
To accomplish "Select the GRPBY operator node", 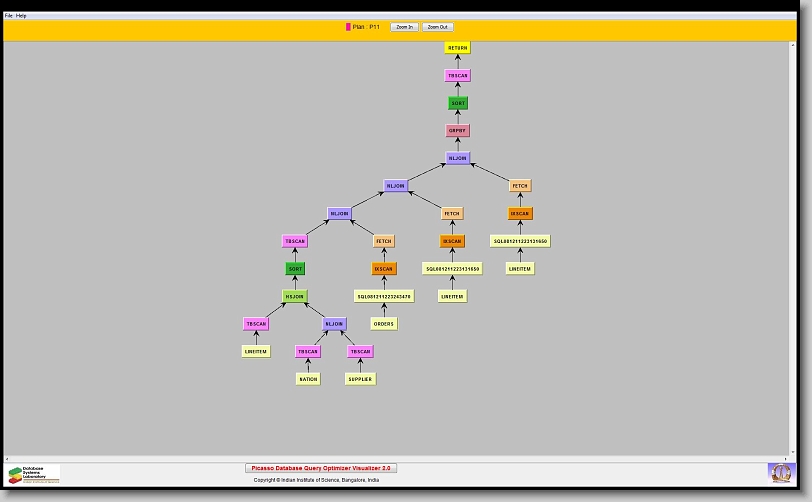I will (457, 131).
